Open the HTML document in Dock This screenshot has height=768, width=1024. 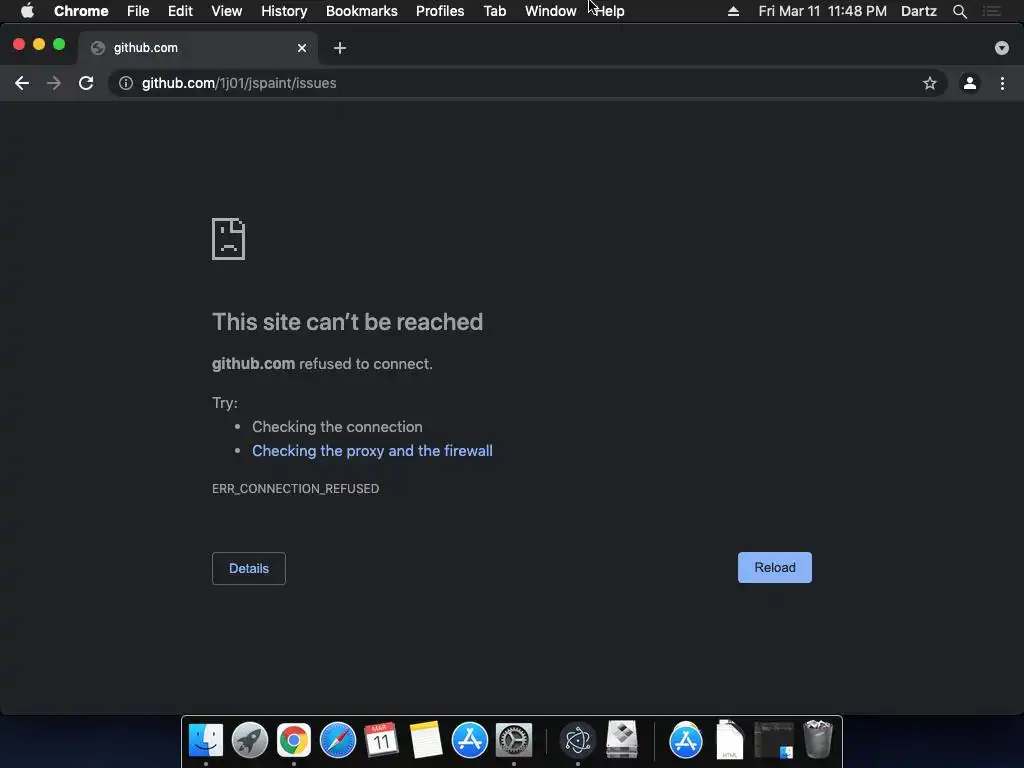click(x=729, y=740)
